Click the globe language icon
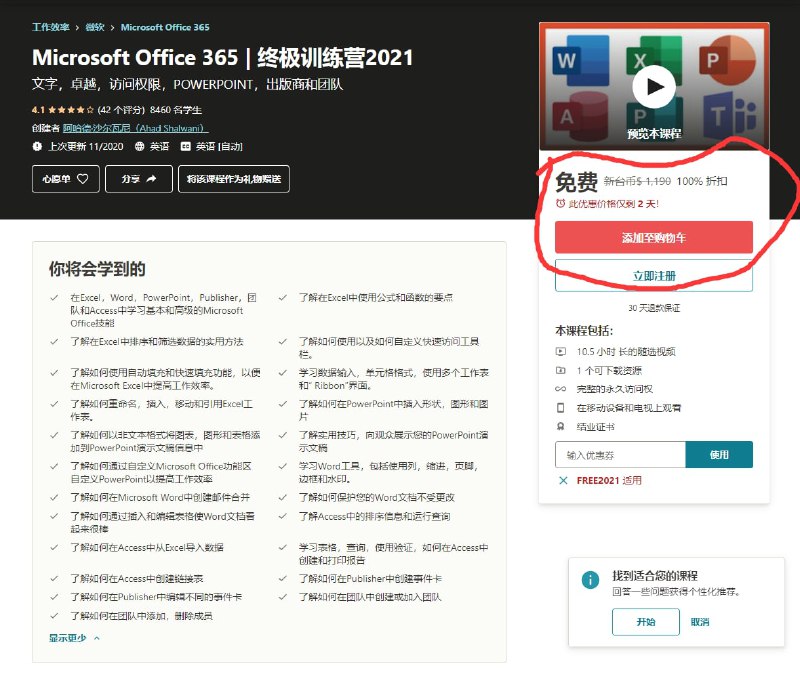The height and width of the screenshot is (685, 800). tap(139, 146)
